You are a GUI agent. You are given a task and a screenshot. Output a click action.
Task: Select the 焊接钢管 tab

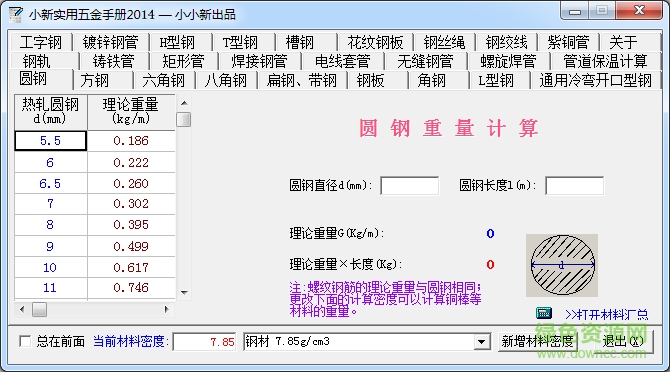point(259,62)
